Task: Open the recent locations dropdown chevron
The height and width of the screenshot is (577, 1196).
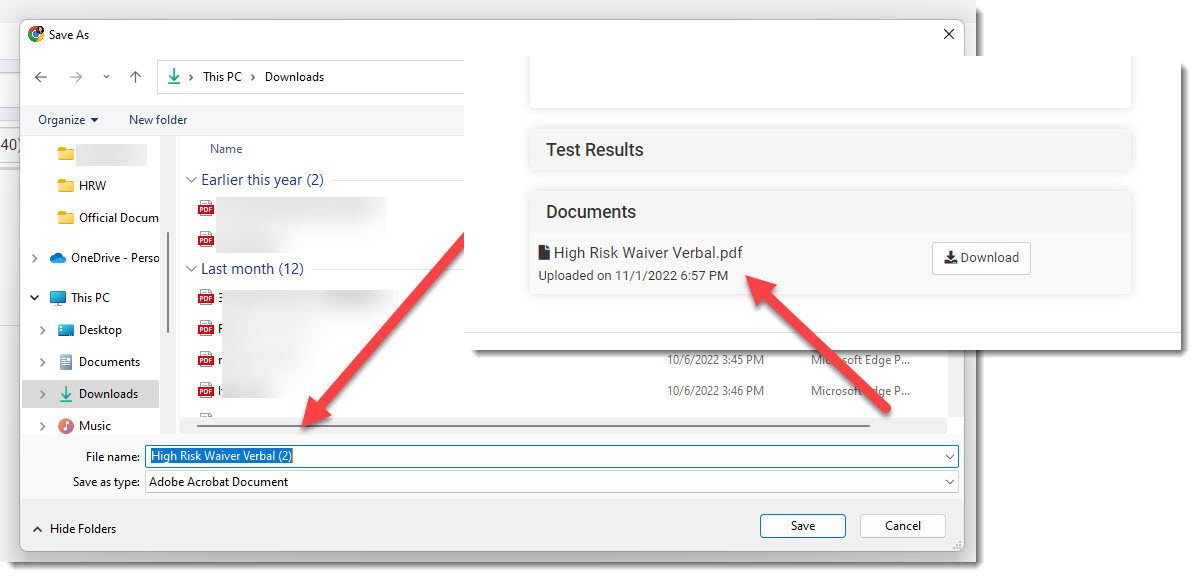Action: (106, 77)
